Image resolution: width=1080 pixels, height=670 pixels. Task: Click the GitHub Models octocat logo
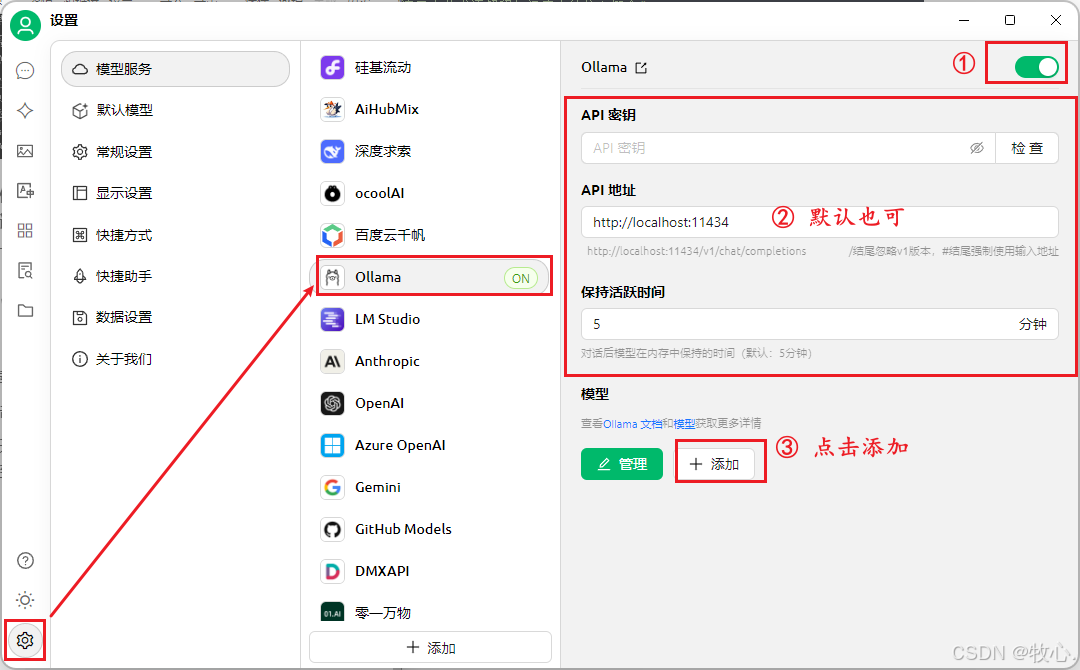[333, 530]
